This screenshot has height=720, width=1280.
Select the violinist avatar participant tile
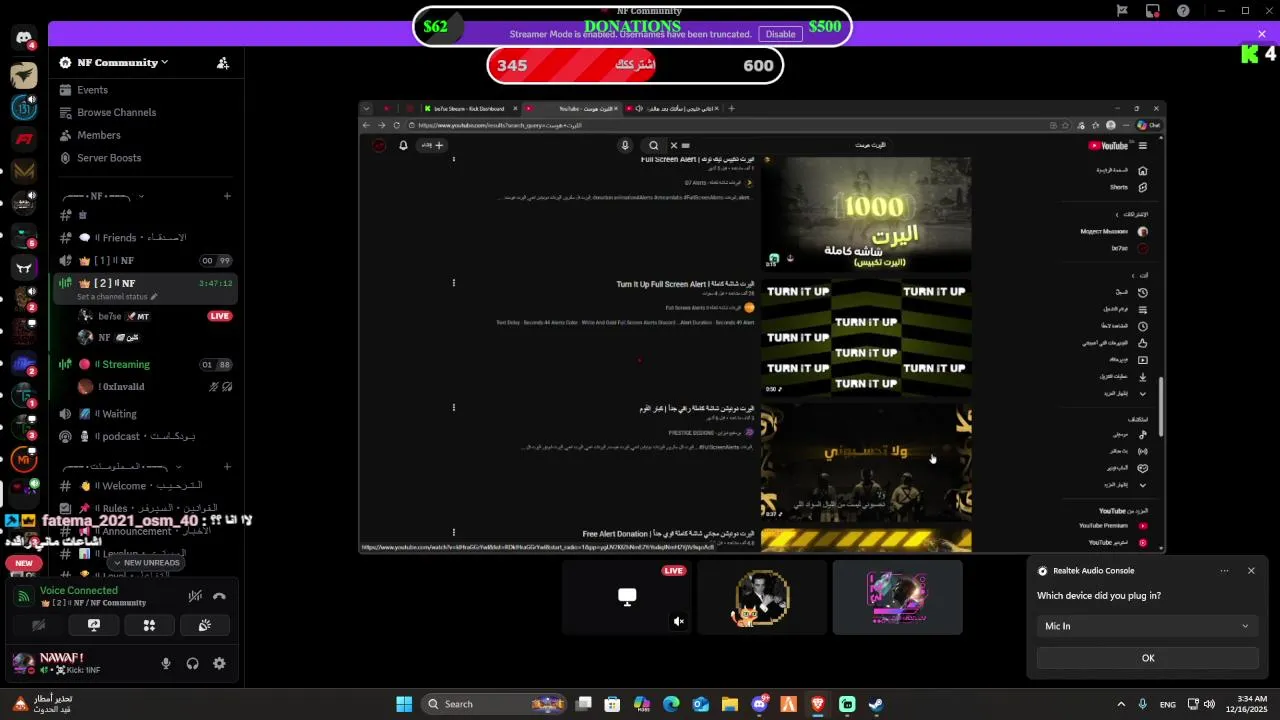point(762,597)
